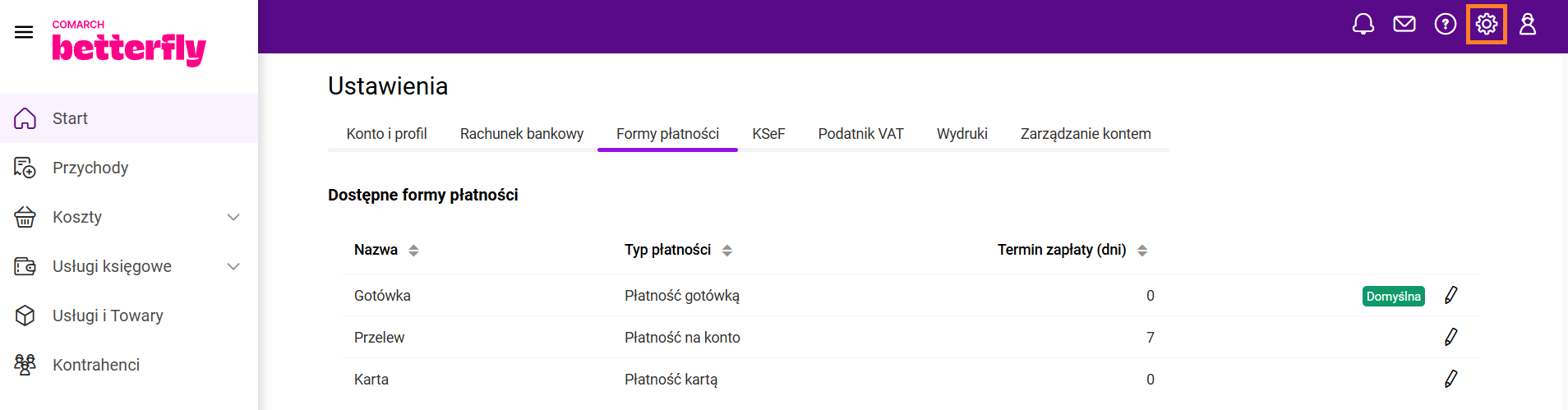Sort table by Nazwa column
The height and width of the screenshot is (410, 1568).
(413, 251)
